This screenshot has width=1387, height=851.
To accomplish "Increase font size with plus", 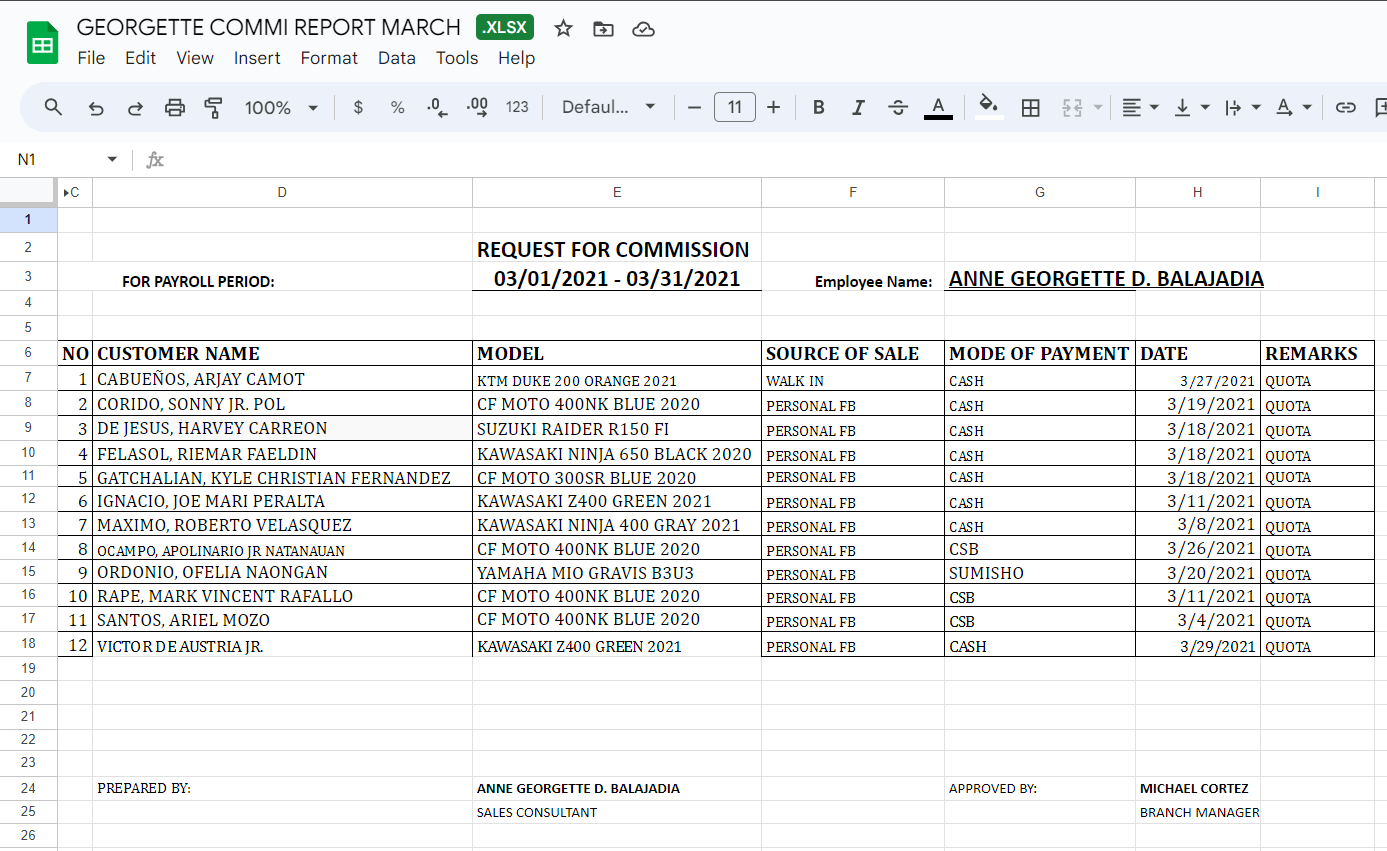I will [773, 107].
